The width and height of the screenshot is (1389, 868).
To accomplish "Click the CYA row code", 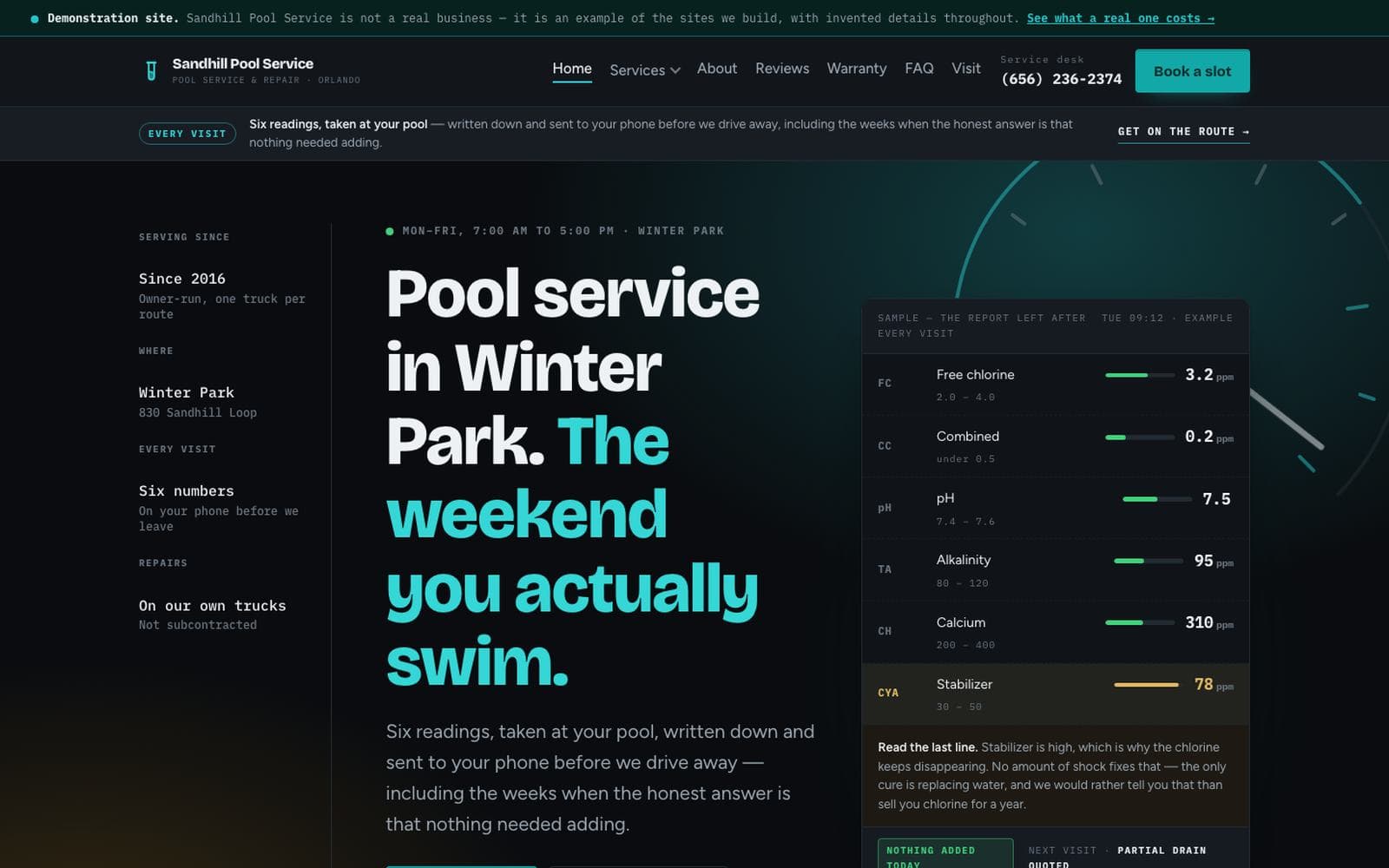I will [x=888, y=693].
